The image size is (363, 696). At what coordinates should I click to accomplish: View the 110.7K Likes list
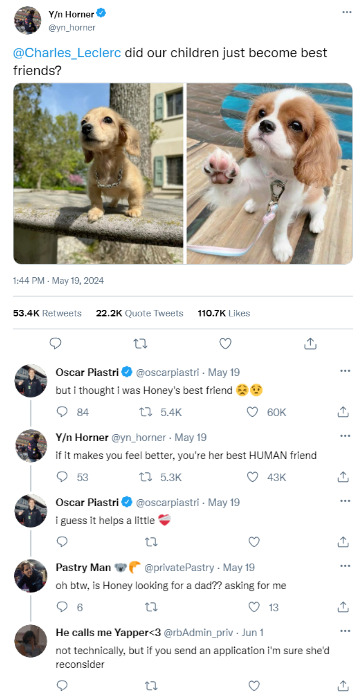(224, 313)
